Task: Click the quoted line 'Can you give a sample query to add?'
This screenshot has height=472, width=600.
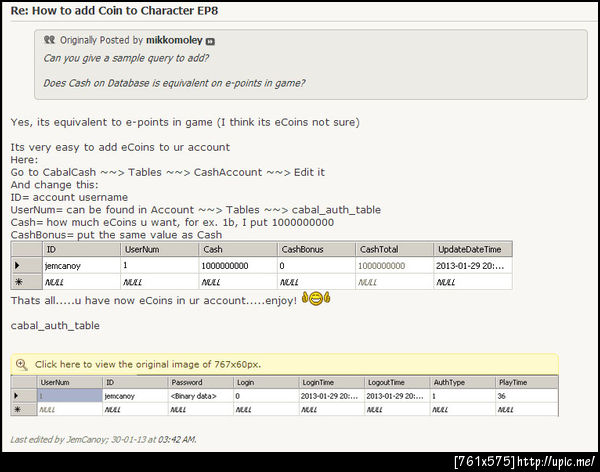Action: [x=126, y=58]
